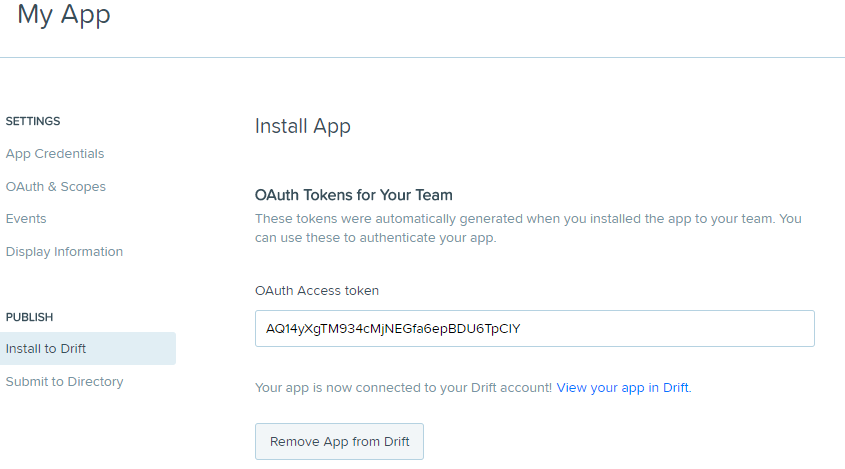The height and width of the screenshot is (469, 845).
Task: Click the Install App heading
Action: [x=303, y=127]
